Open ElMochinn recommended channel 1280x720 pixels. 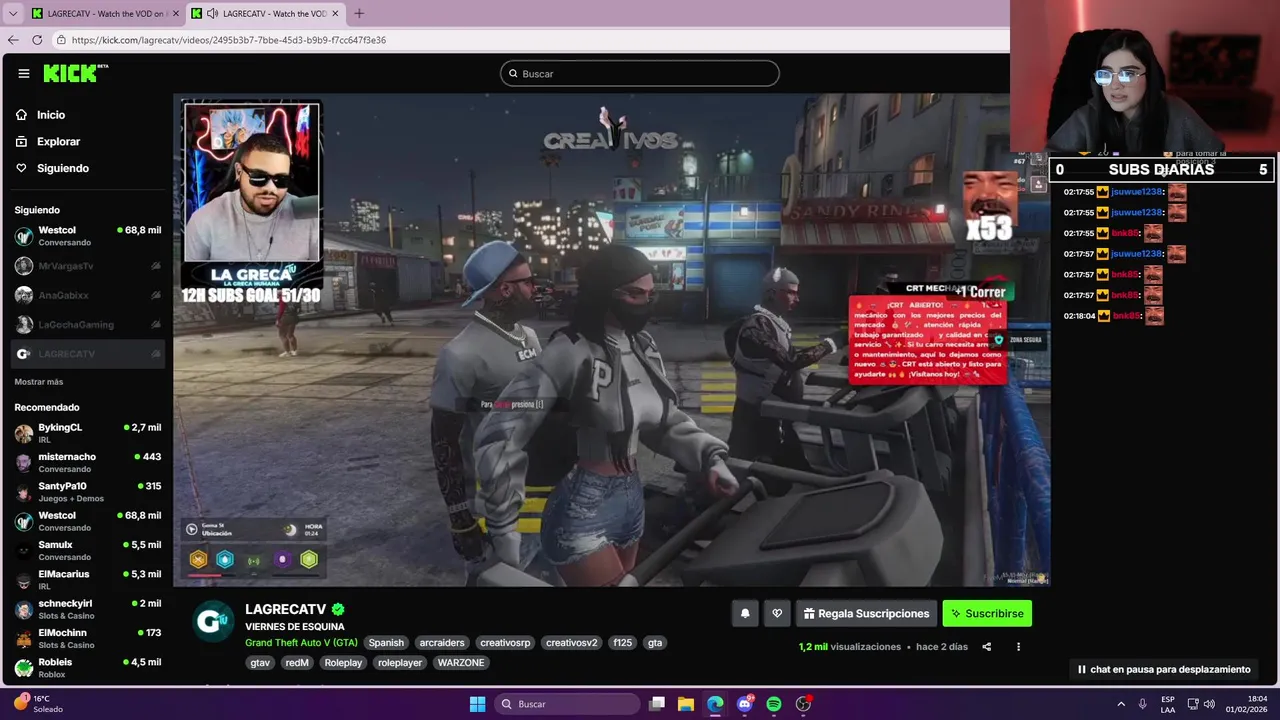[x=88, y=638]
